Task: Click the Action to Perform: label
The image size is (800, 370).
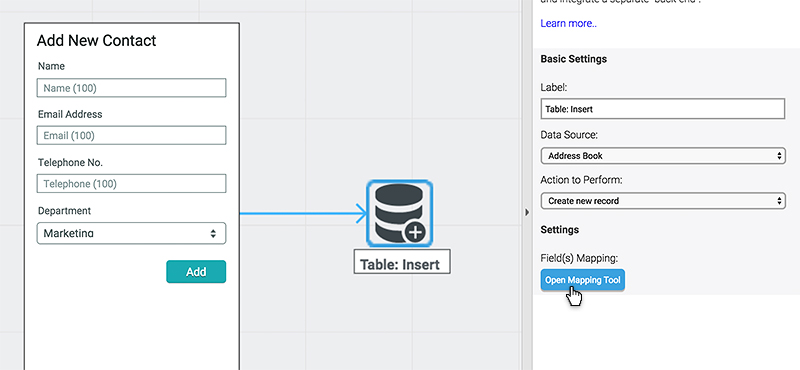Action: [x=582, y=180]
